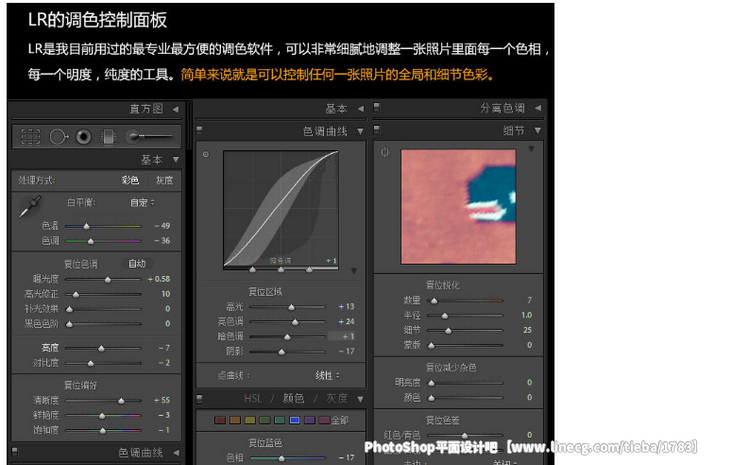This screenshot has width=750, height=465.
Task: Click 复位减少杂色 to reset noise reduction
Action: pyautogui.click(x=451, y=367)
